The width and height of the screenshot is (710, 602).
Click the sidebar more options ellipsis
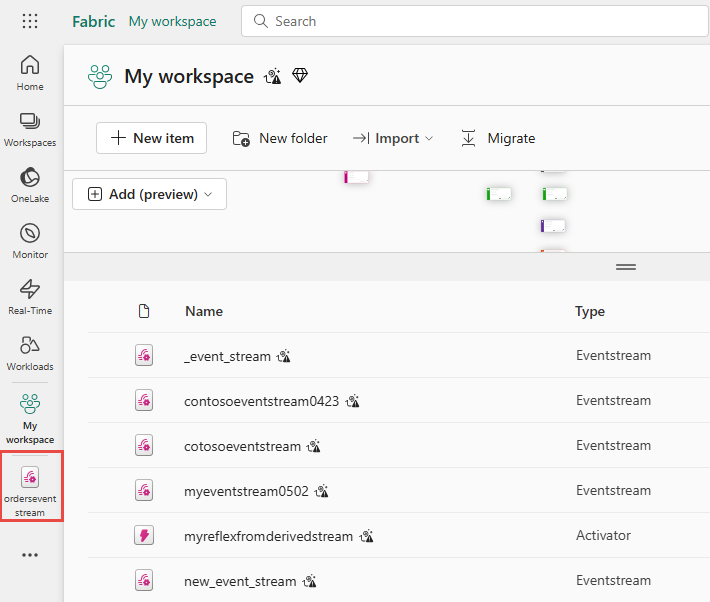click(30, 555)
